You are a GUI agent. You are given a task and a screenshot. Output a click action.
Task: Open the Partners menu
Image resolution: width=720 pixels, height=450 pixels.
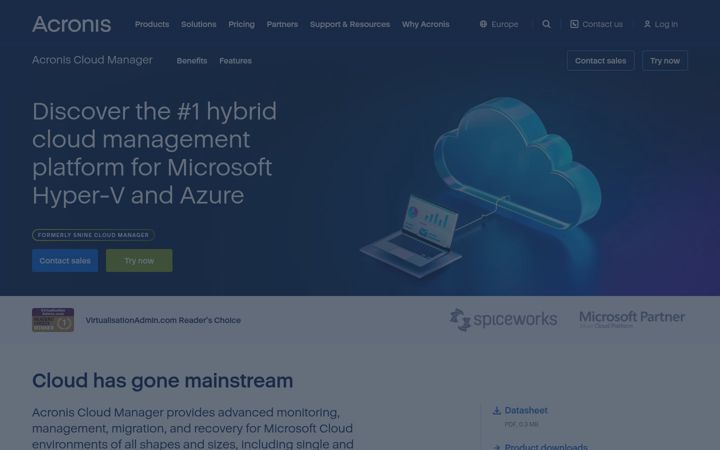point(282,24)
